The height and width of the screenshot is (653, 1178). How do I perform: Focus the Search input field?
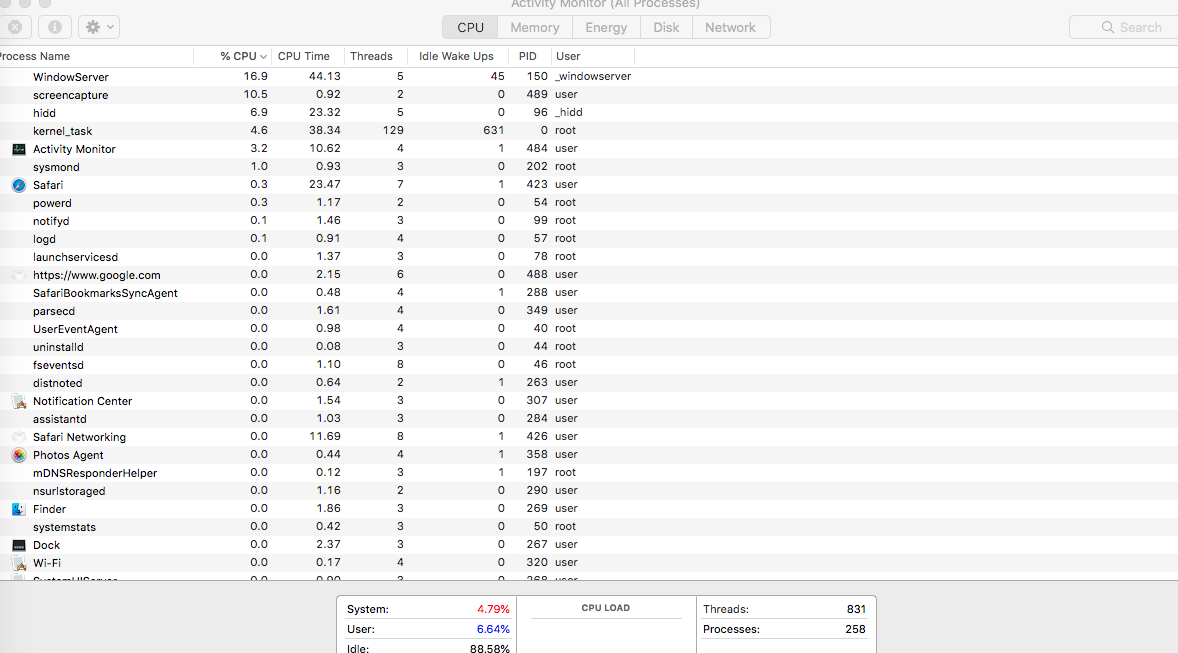click(1124, 27)
